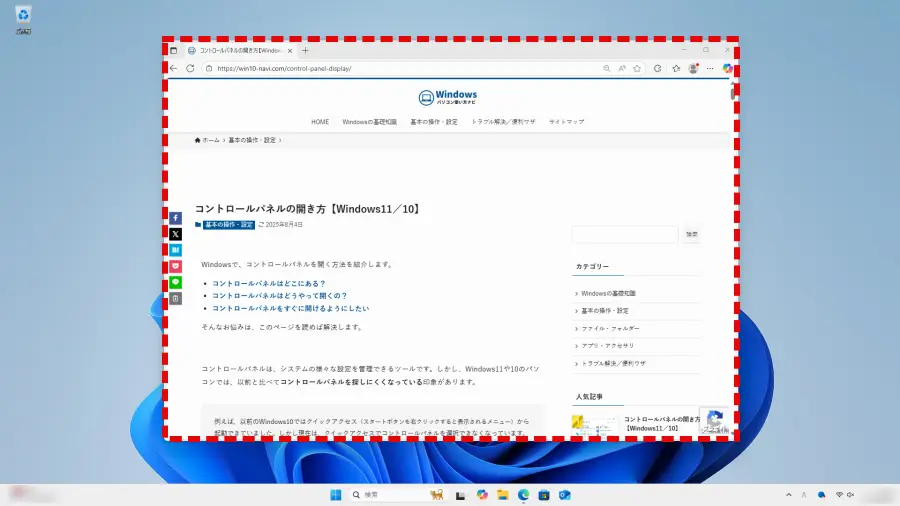Jump to コントロールパネルをすぐに開けるようにしたい section
The image size is (900, 506).
(x=290, y=309)
